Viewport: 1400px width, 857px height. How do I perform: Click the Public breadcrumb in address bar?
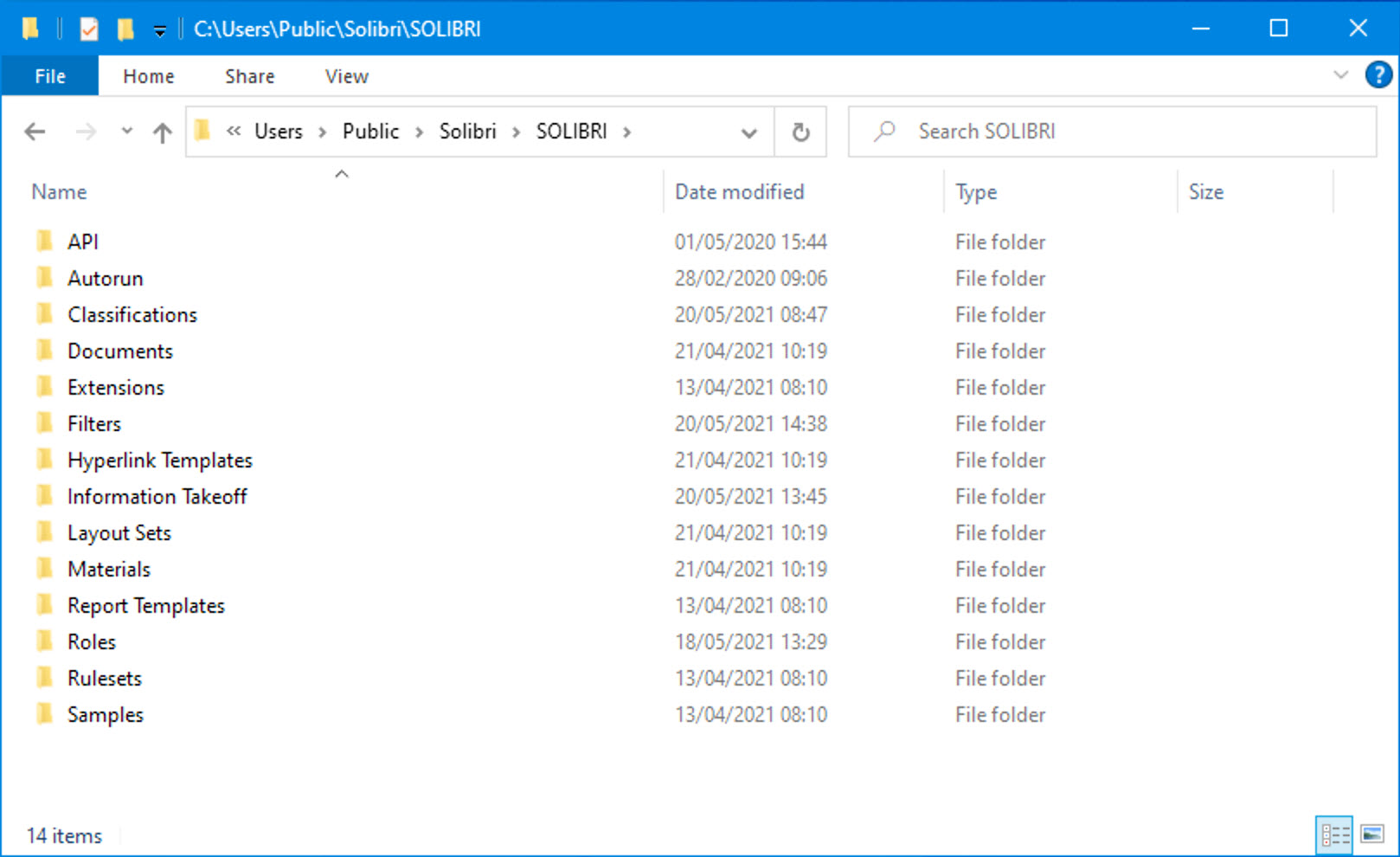(370, 132)
